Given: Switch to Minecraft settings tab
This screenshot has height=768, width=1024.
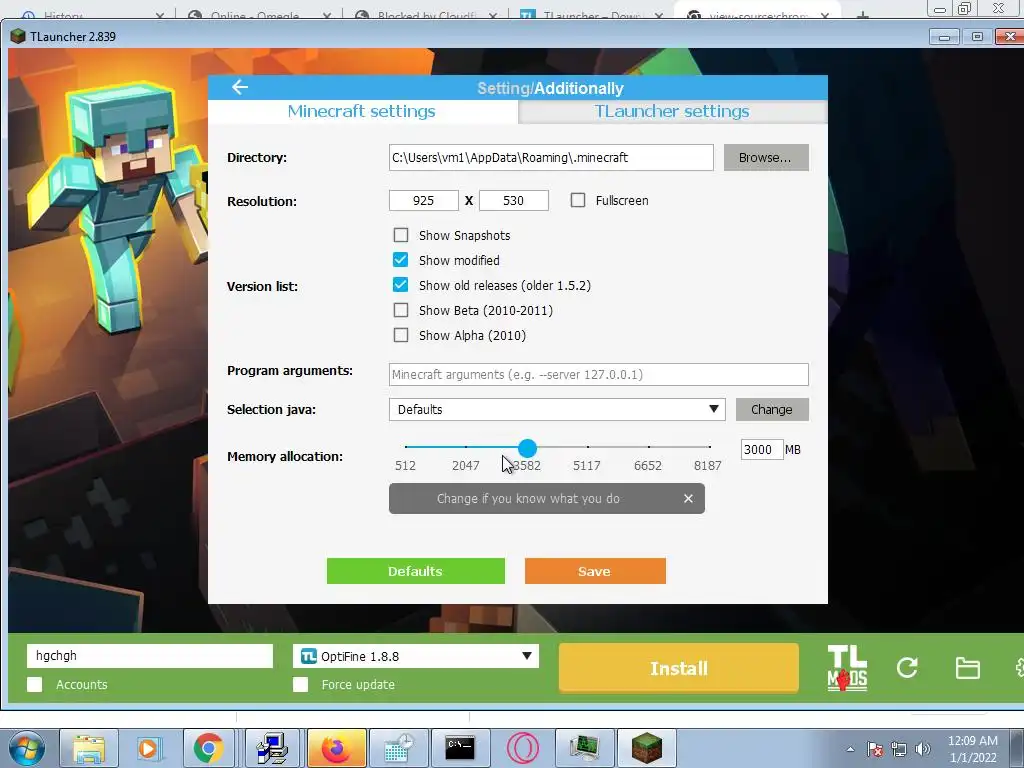Looking at the screenshot, I should coord(362,111).
